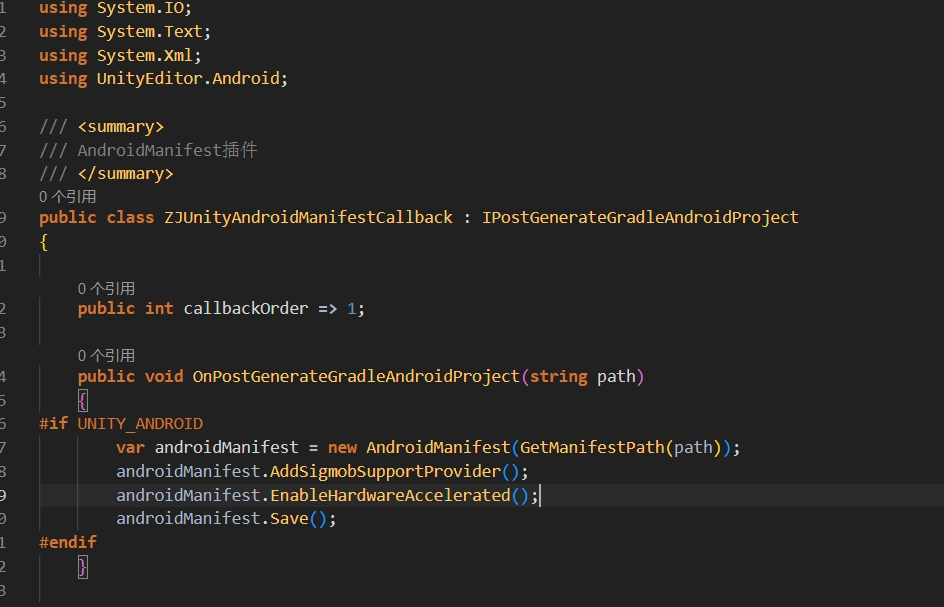The height and width of the screenshot is (607, 944).
Task: Click the AndroidManifest constructor after new keyword
Action: [438, 447]
